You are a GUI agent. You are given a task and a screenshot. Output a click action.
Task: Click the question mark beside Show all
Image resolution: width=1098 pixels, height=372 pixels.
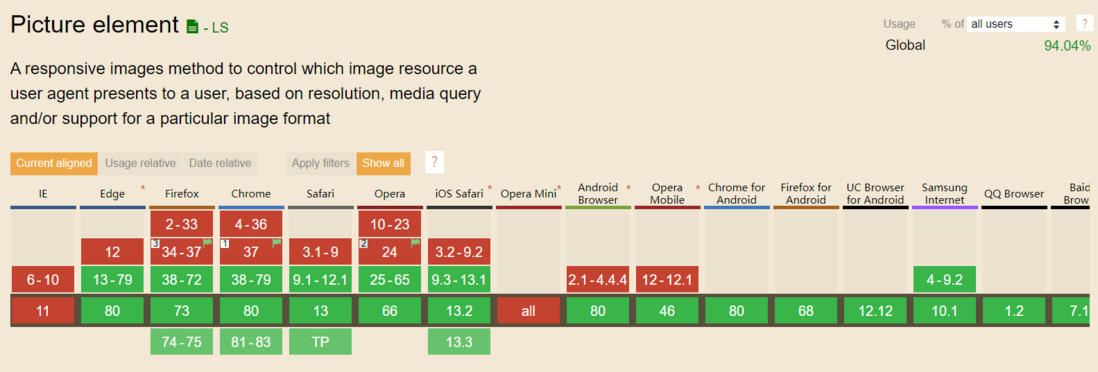[434, 163]
